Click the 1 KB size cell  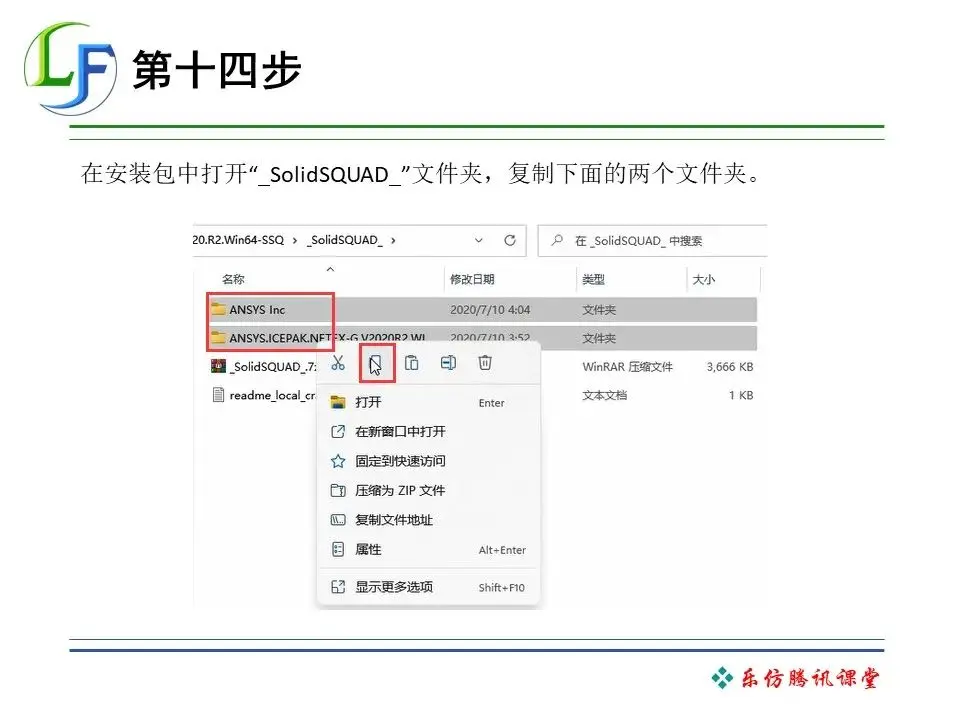point(741,396)
